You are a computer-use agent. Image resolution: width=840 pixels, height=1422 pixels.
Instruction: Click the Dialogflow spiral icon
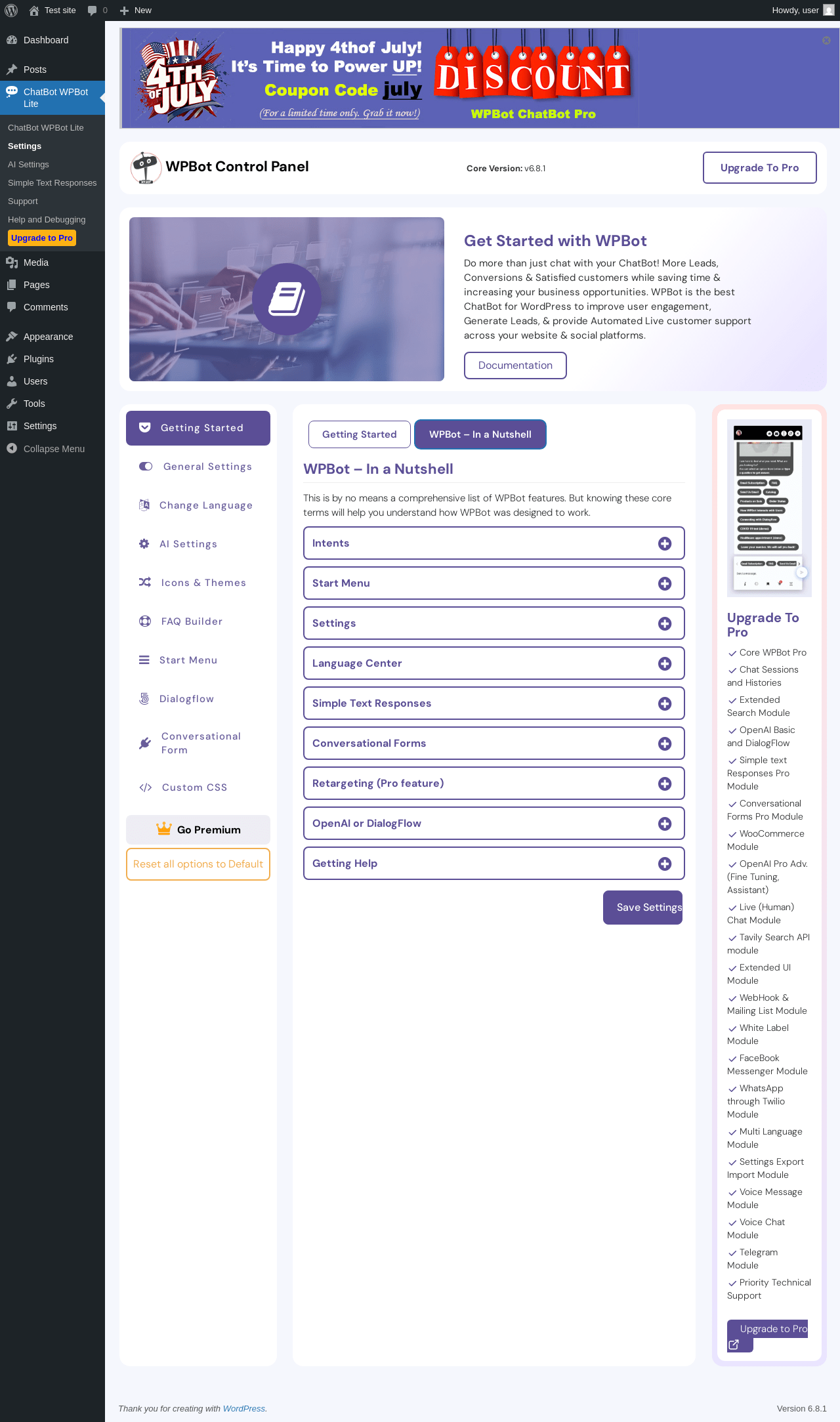coord(144,699)
